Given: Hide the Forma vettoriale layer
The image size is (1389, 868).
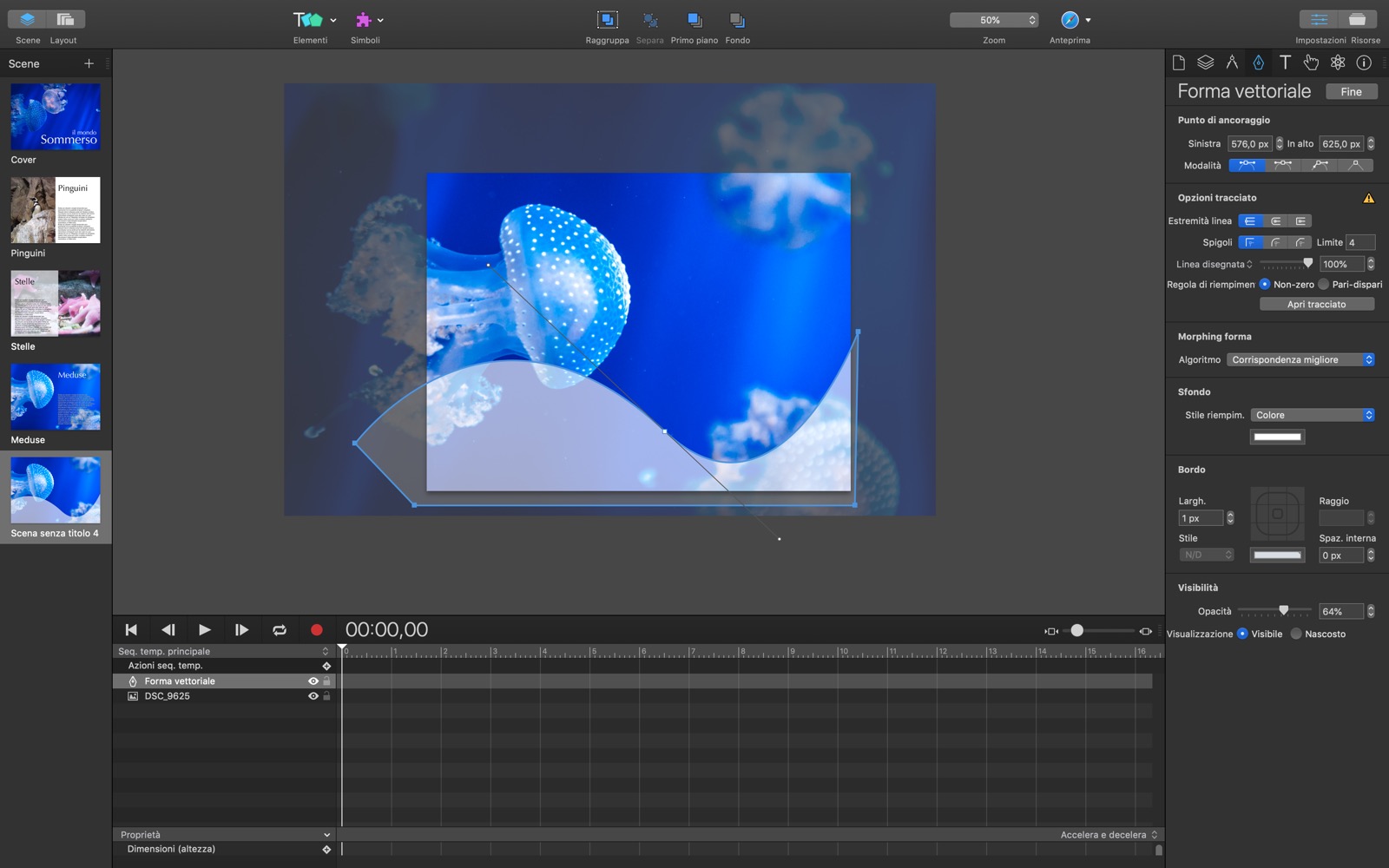Looking at the screenshot, I should (x=313, y=681).
